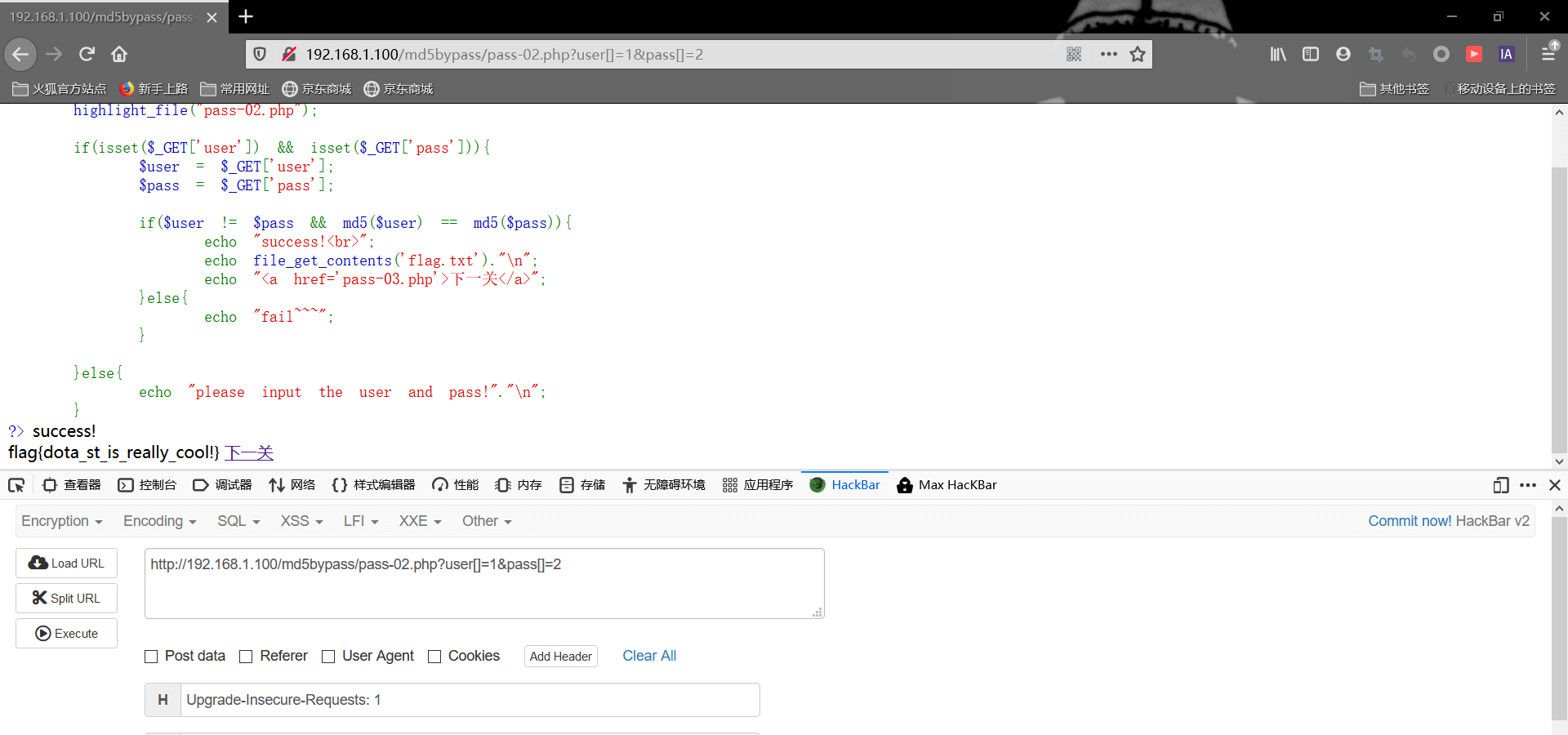The image size is (1568, 735).
Task: Enable the User Agent checkbox
Action: [328, 657]
